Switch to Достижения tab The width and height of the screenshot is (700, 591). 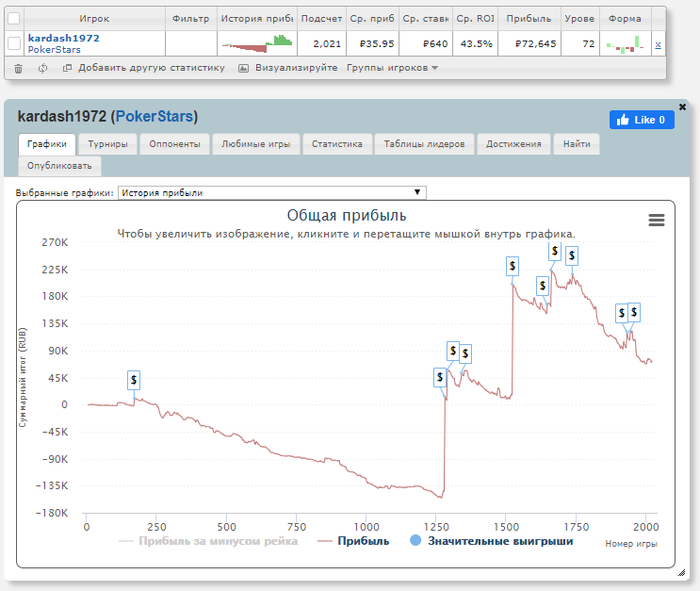click(x=513, y=144)
